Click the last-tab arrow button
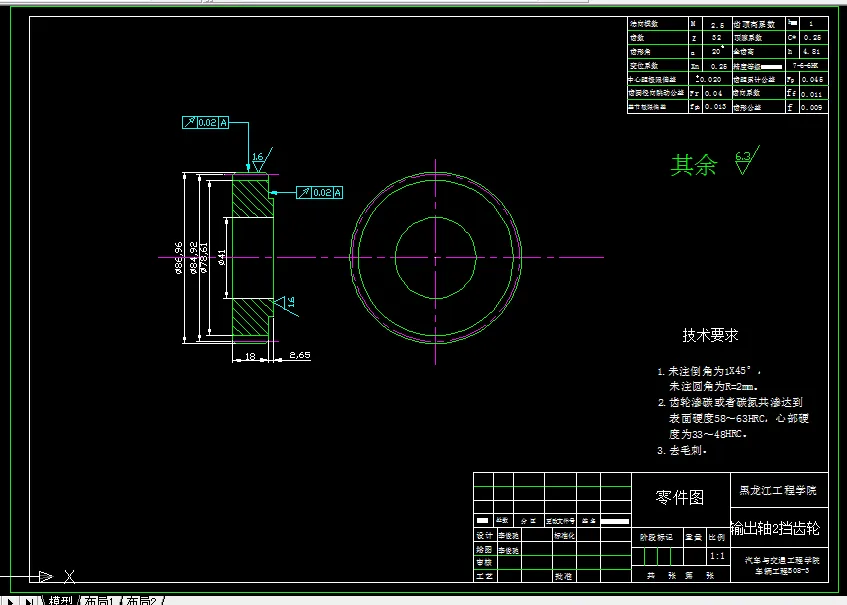This screenshot has height=605, width=847. click(29, 601)
